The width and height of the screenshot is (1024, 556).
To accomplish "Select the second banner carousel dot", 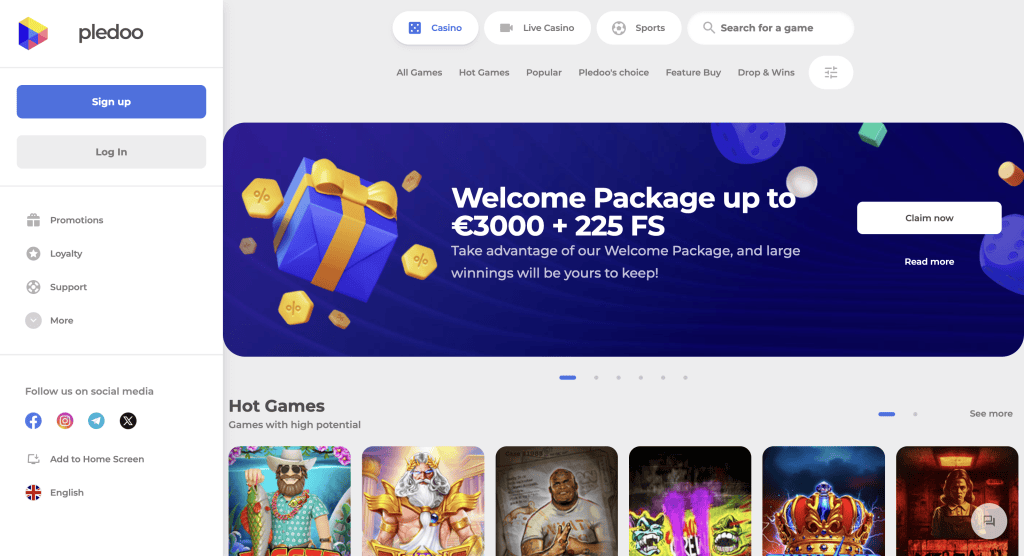I will 596,378.
